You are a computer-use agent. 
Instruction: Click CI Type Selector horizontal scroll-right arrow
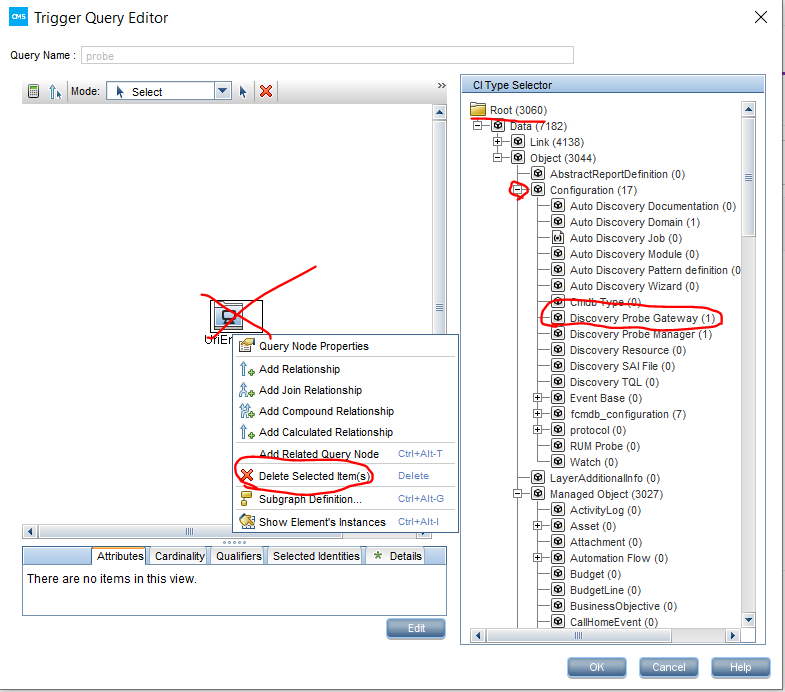[733, 636]
